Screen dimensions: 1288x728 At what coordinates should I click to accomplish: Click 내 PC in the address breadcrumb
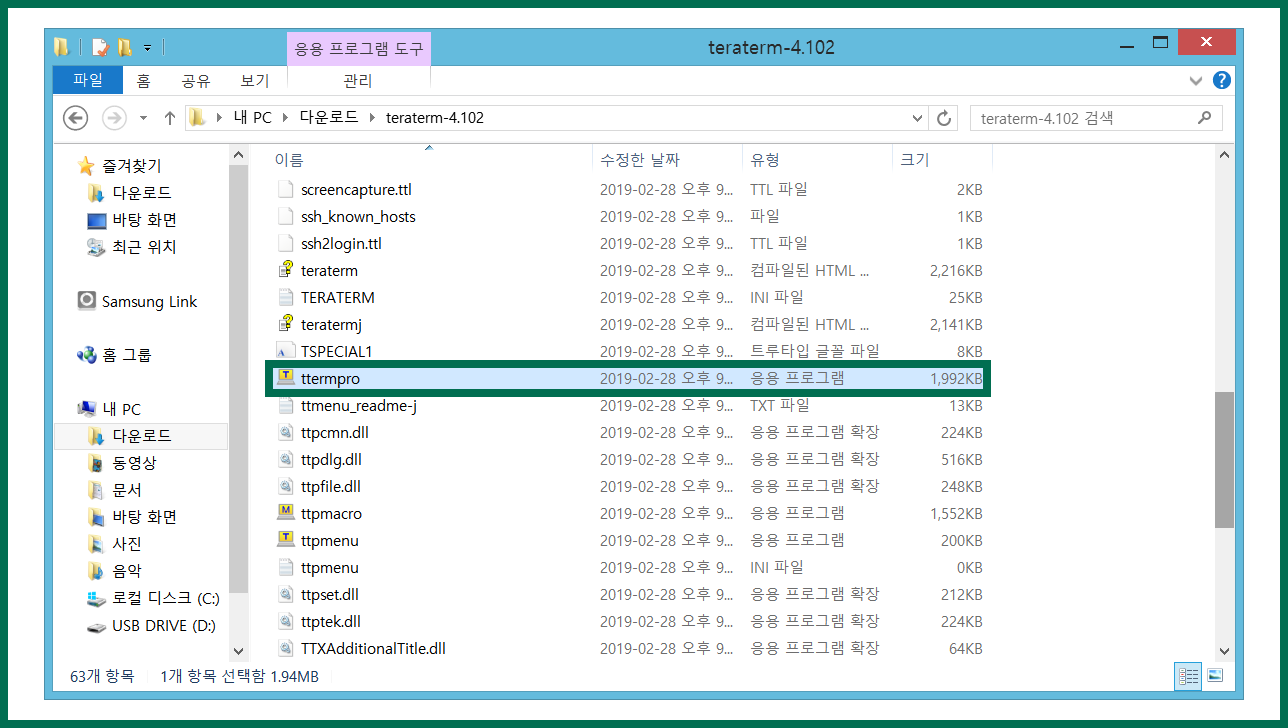pyautogui.click(x=253, y=118)
